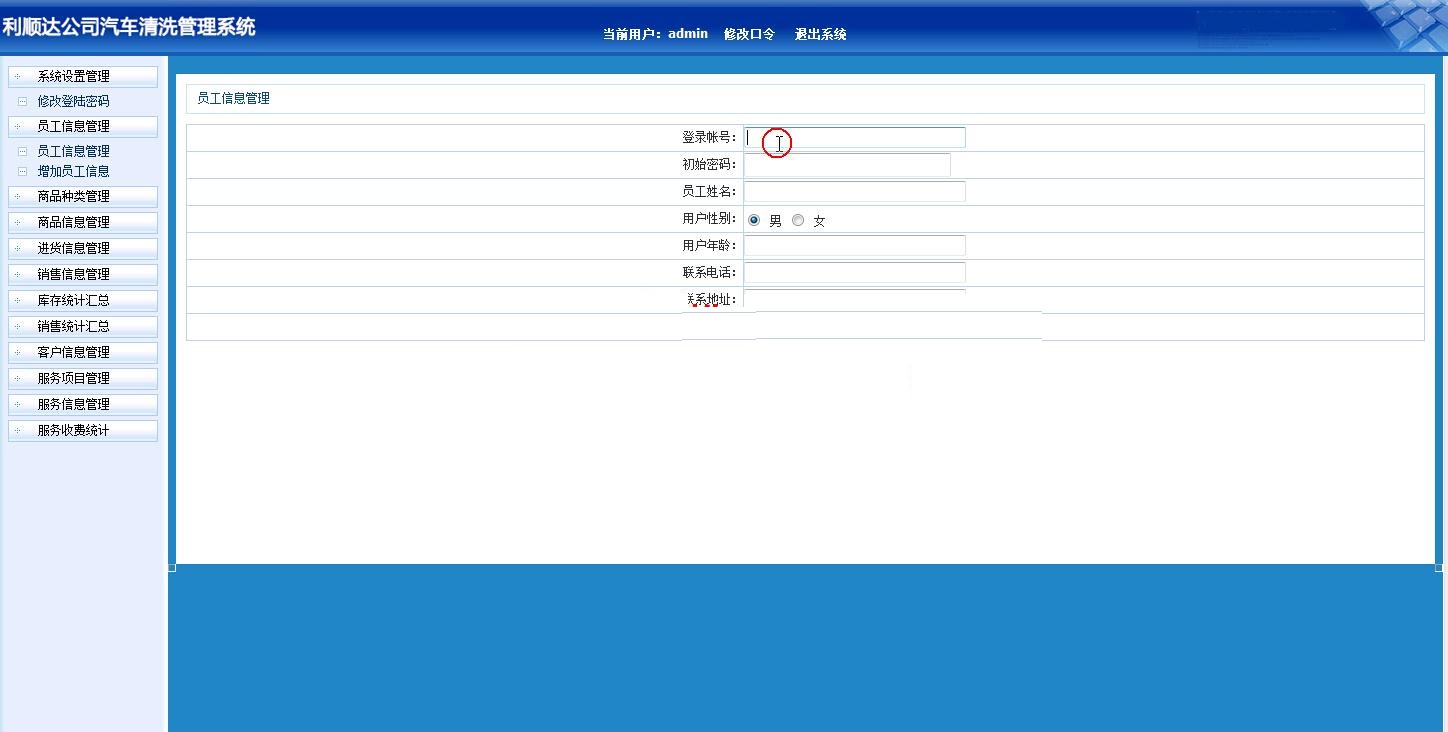The image size is (1448, 732).
Task: Expand the 商品种类管理 menu section
Action: pyautogui.click(x=82, y=196)
